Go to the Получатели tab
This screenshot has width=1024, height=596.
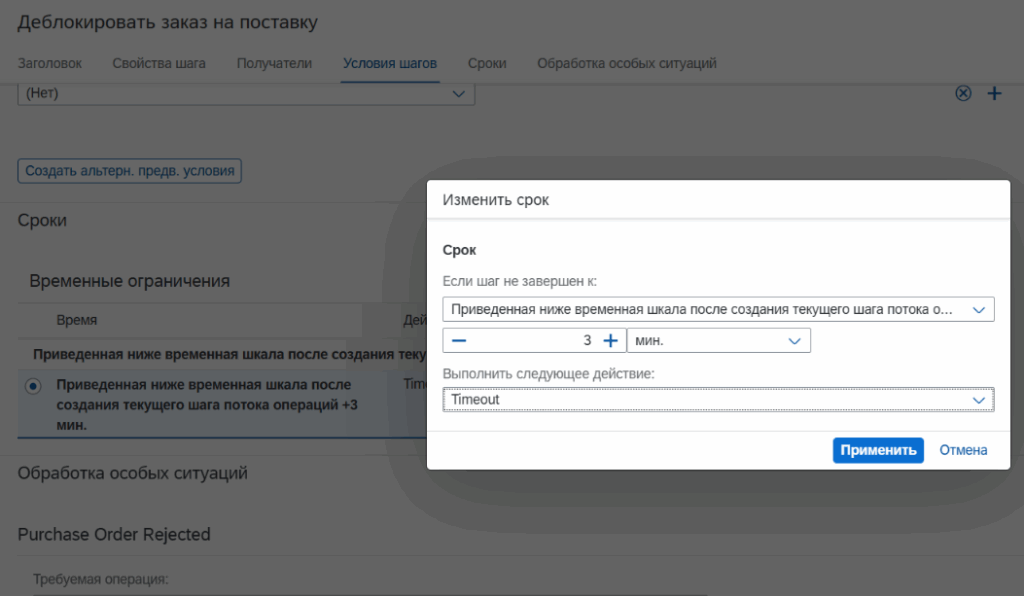click(x=274, y=63)
